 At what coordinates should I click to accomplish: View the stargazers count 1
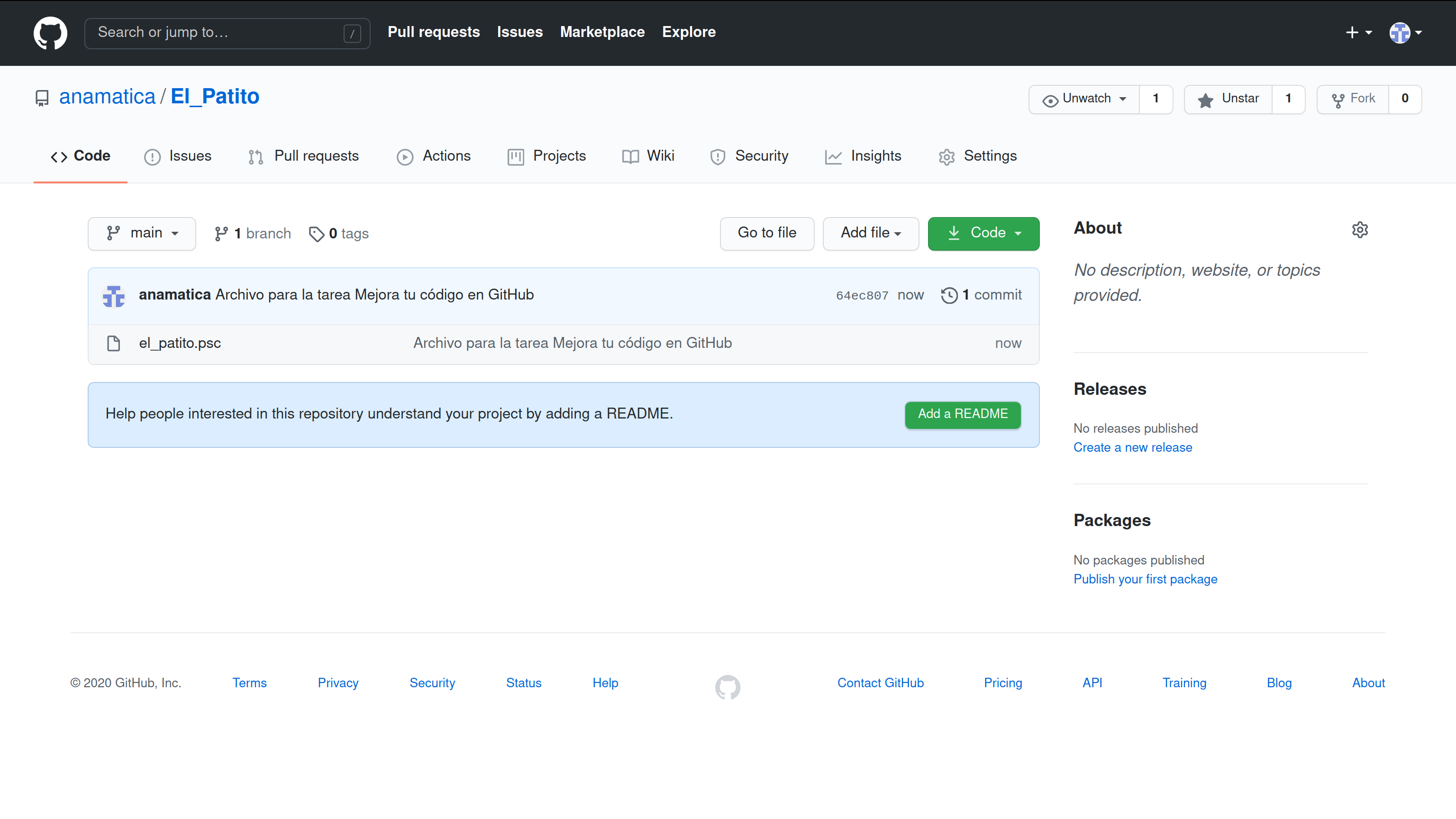point(1289,99)
